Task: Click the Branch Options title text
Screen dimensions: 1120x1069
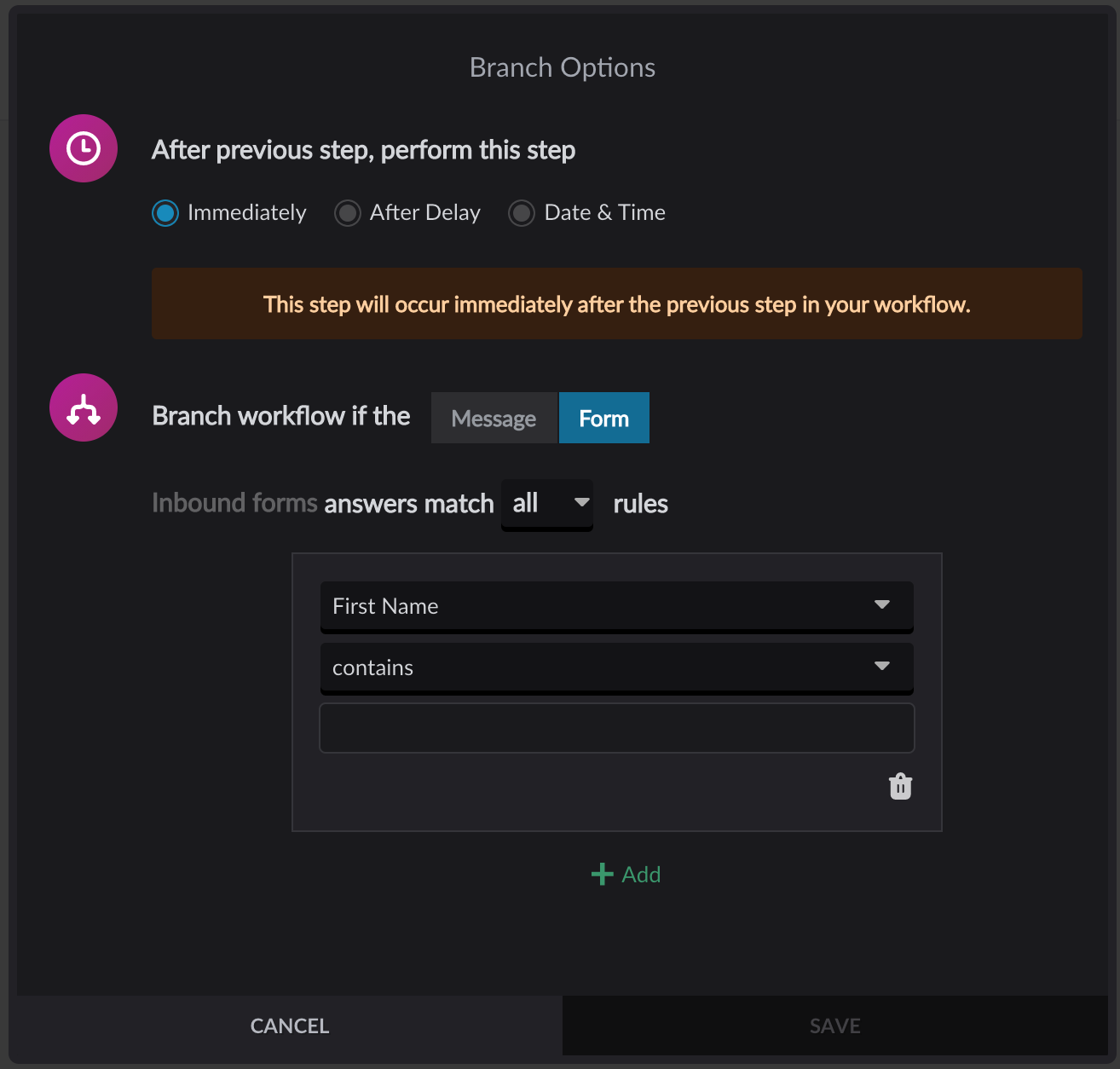Action: click(563, 67)
